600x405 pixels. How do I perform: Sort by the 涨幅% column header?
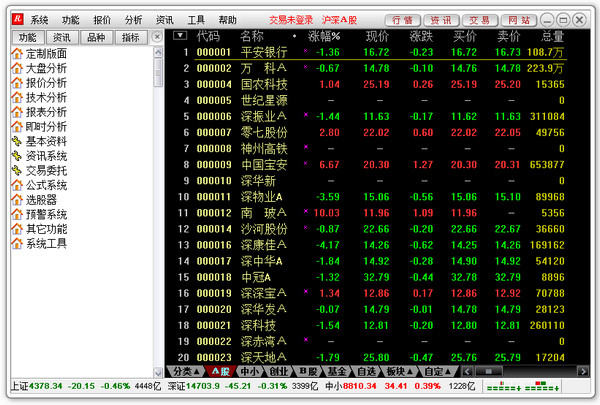coord(324,36)
